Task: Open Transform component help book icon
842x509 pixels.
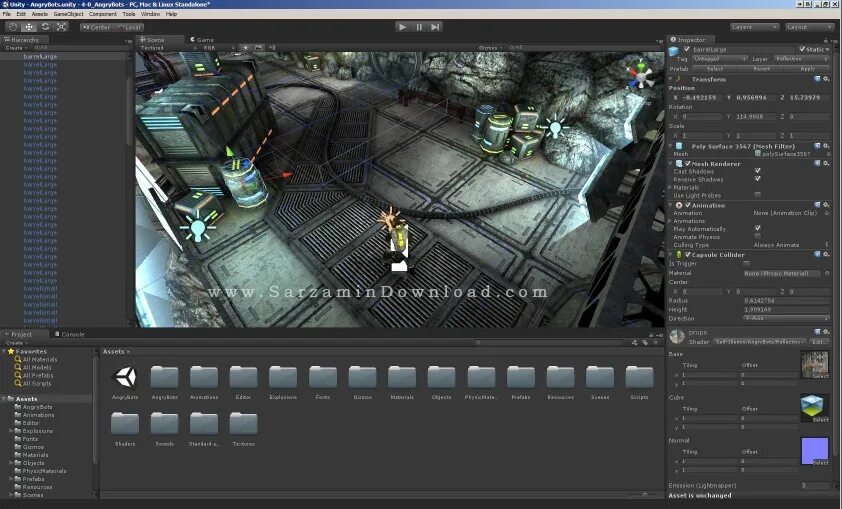Action: 818,79
